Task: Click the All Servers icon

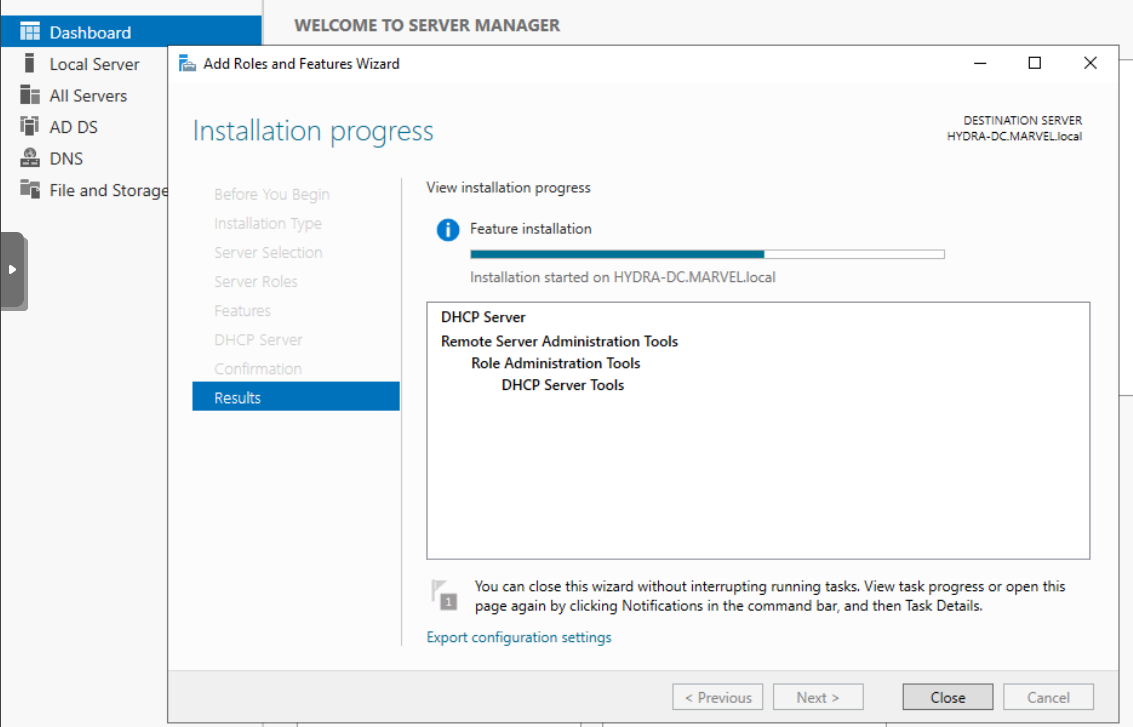Action: (x=30, y=96)
